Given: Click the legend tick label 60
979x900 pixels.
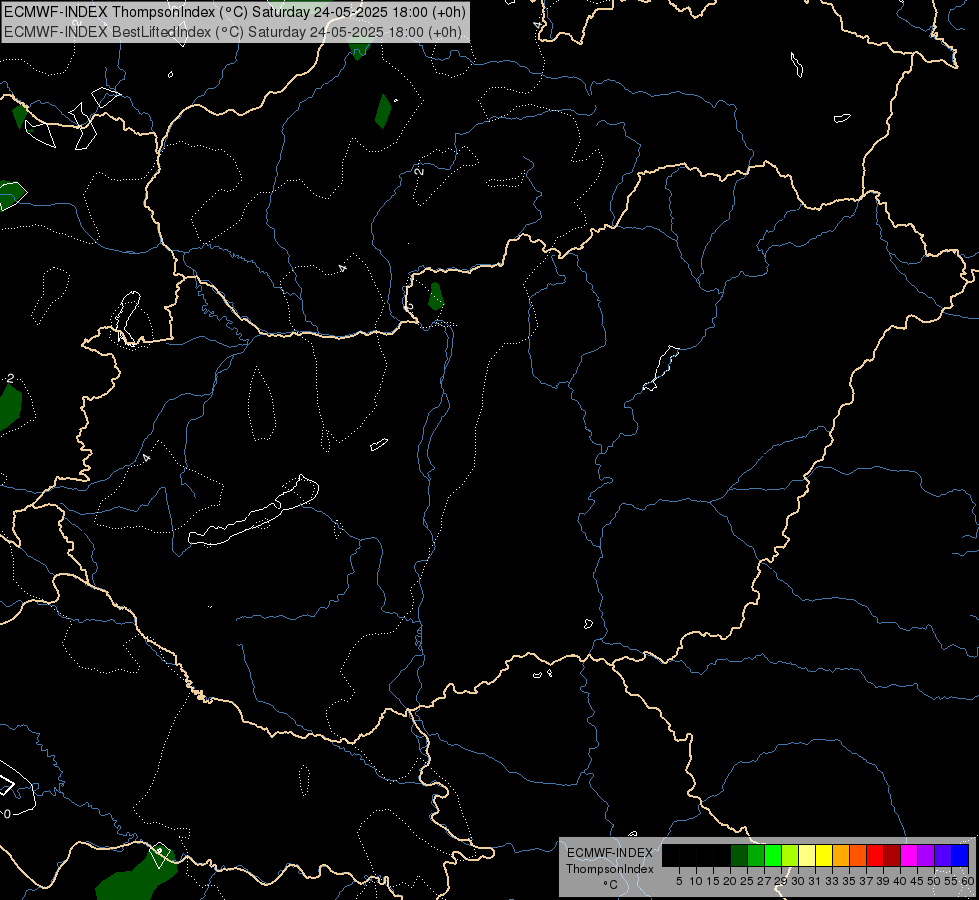Looking at the screenshot, I should pyautogui.click(x=968, y=881).
